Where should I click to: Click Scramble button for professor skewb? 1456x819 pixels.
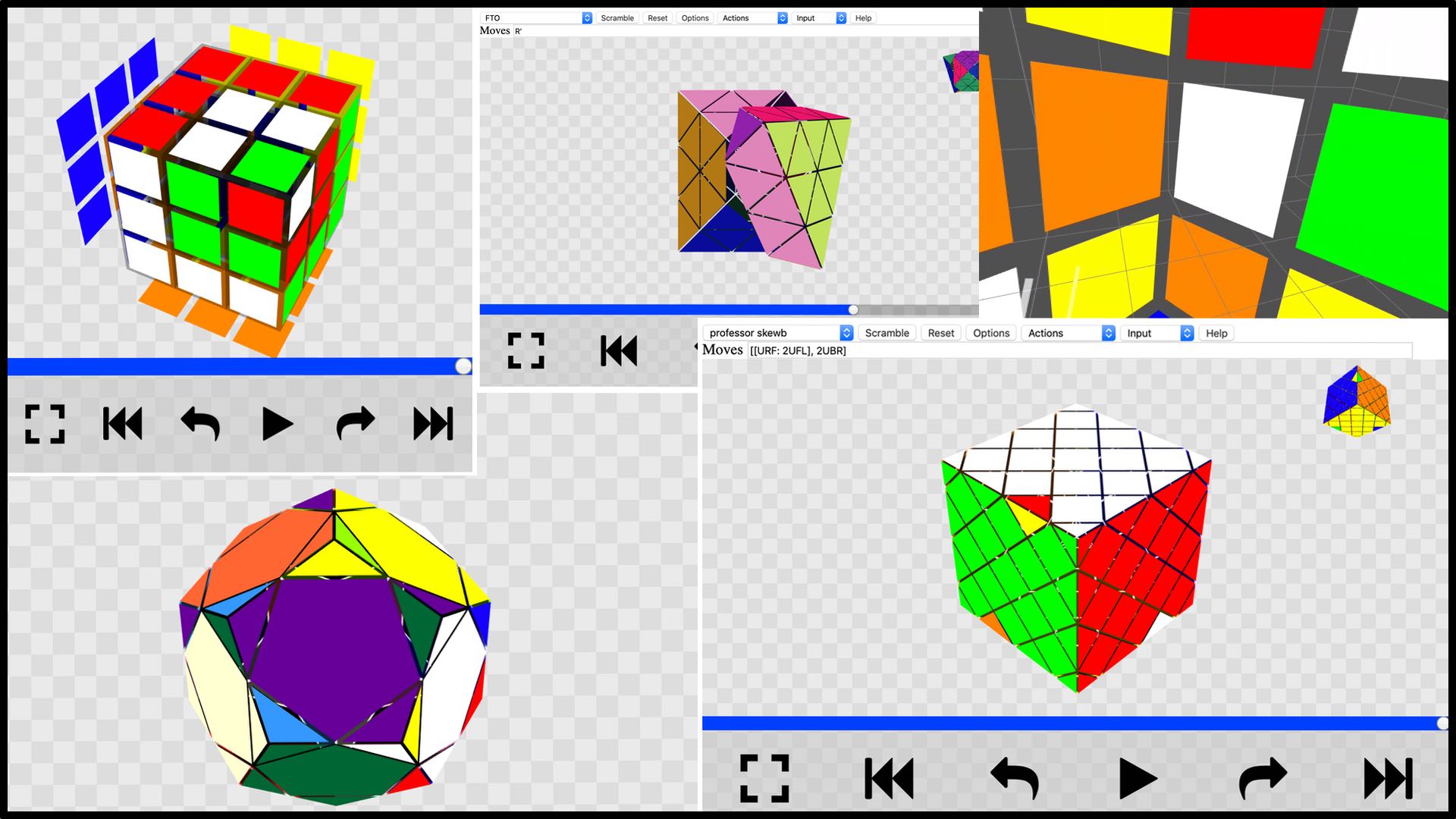click(x=886, y=333)
